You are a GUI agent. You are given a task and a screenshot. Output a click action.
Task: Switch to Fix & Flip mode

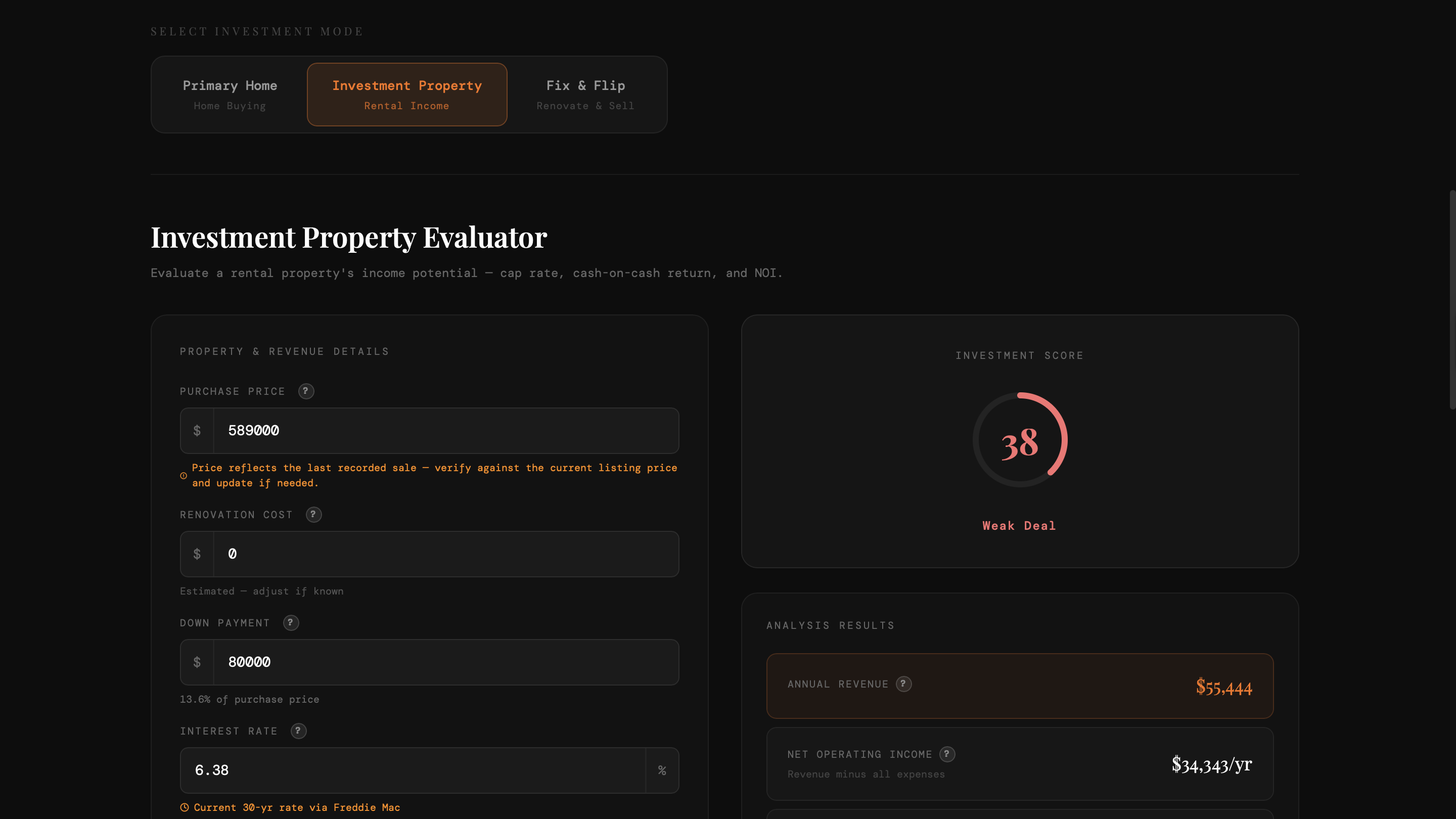[x=585, y=95]
